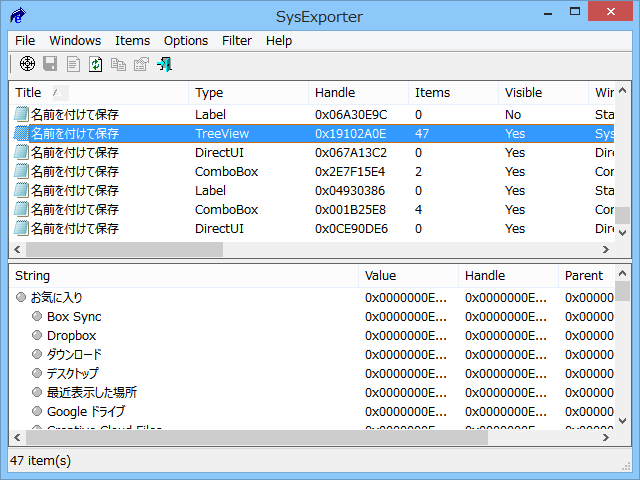The height and width of the screenshot is (480, 640).
Task: Click the bullet icon beside お気に入り
Action: click(x=21, y=297)
